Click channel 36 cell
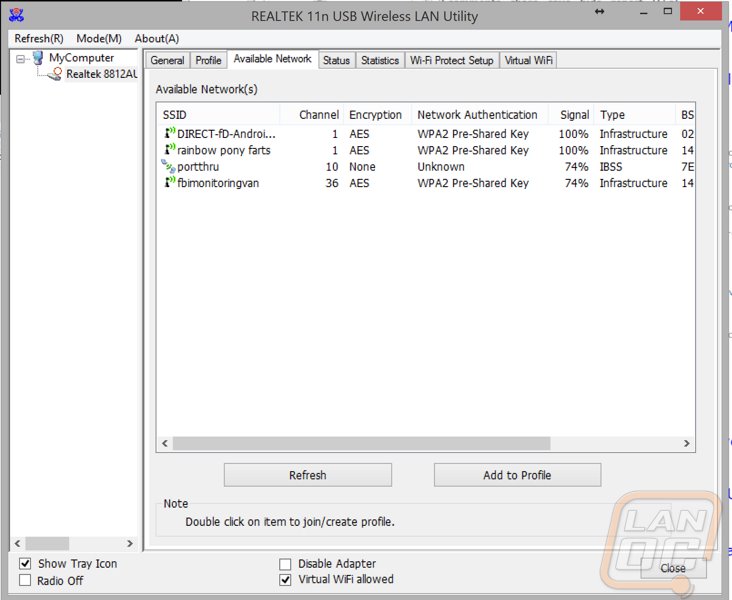This screenshot has height=600, width=732. click(332, 183)
